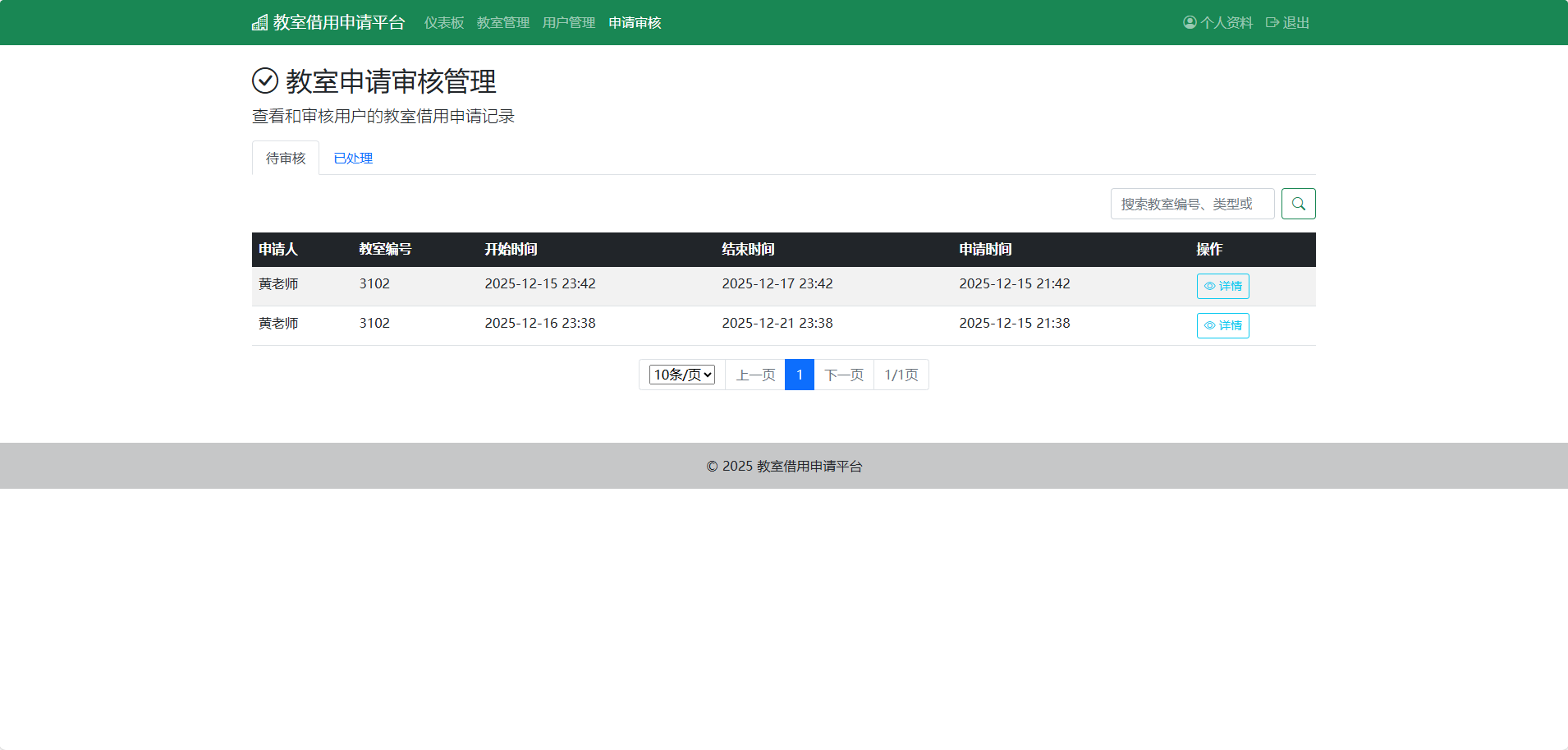Click 退出 to log out
1568x750 pixels.
(1287, 23)
